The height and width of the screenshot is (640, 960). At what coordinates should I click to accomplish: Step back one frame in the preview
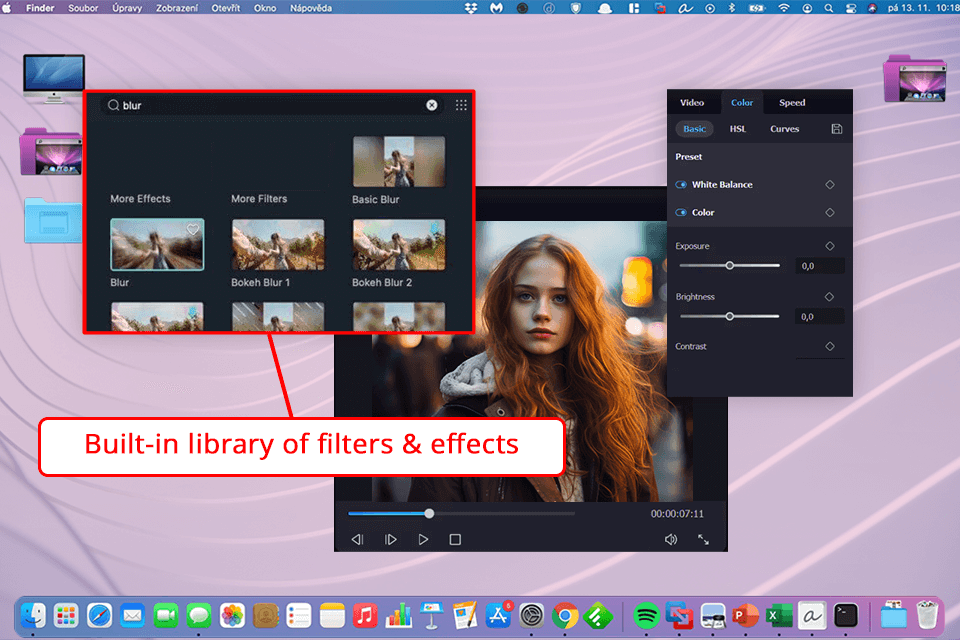click(x=358, y=540)
